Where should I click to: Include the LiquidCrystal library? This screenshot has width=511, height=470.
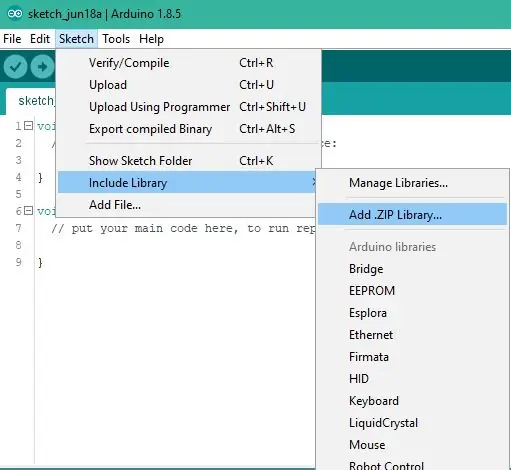point(412,423)
